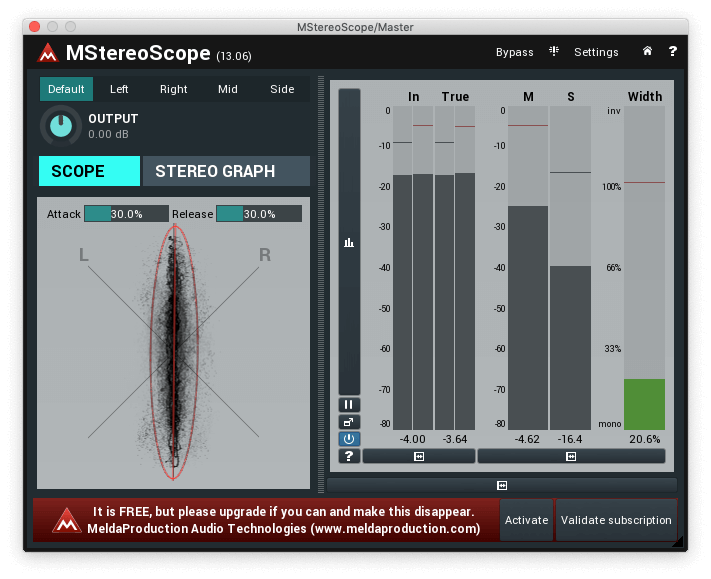Click the MeldaProduction logo in header
This screenshot has height=579, width=711.
(48, 53)
